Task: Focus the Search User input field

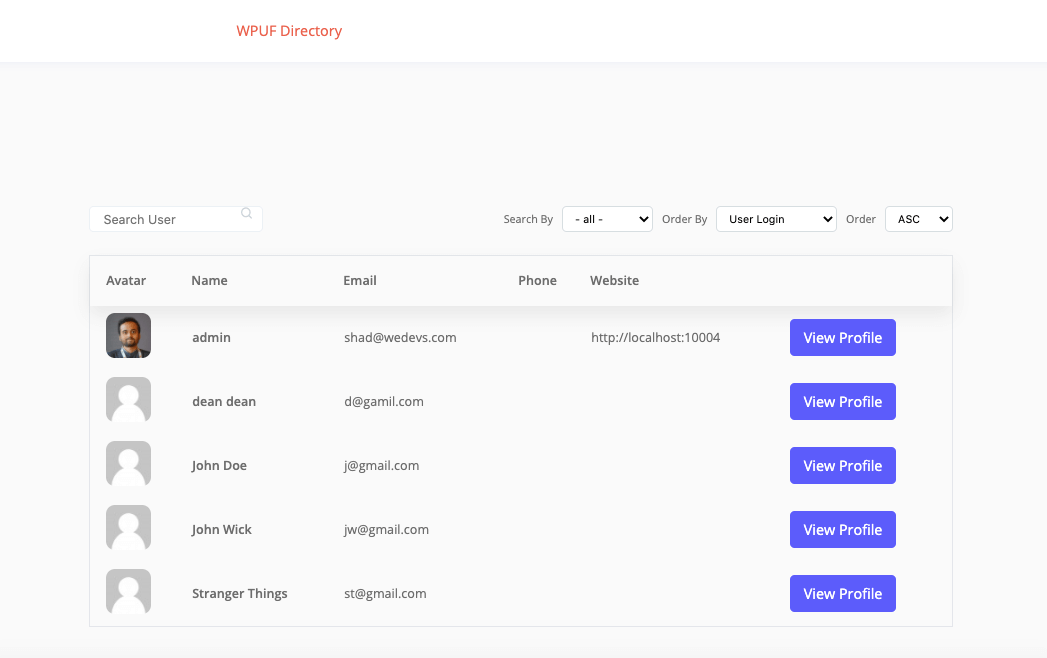Action: tap(176, 219)
